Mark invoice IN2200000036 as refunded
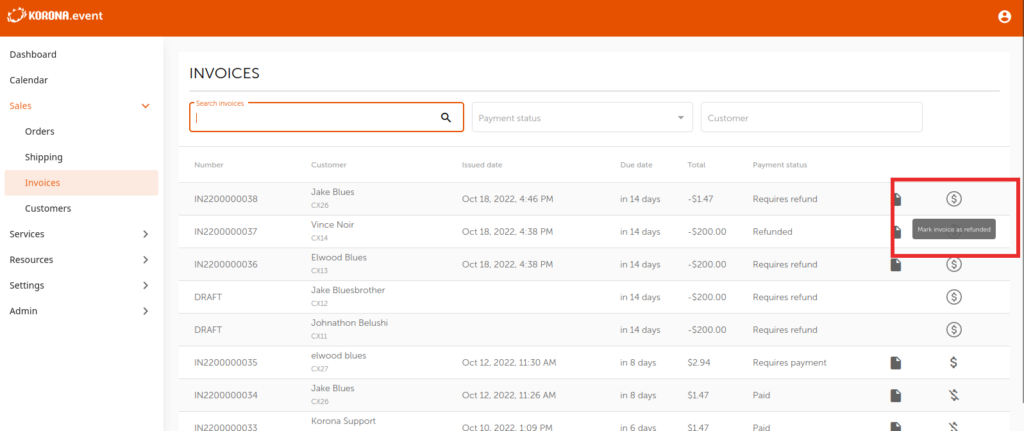 (953, 264)
